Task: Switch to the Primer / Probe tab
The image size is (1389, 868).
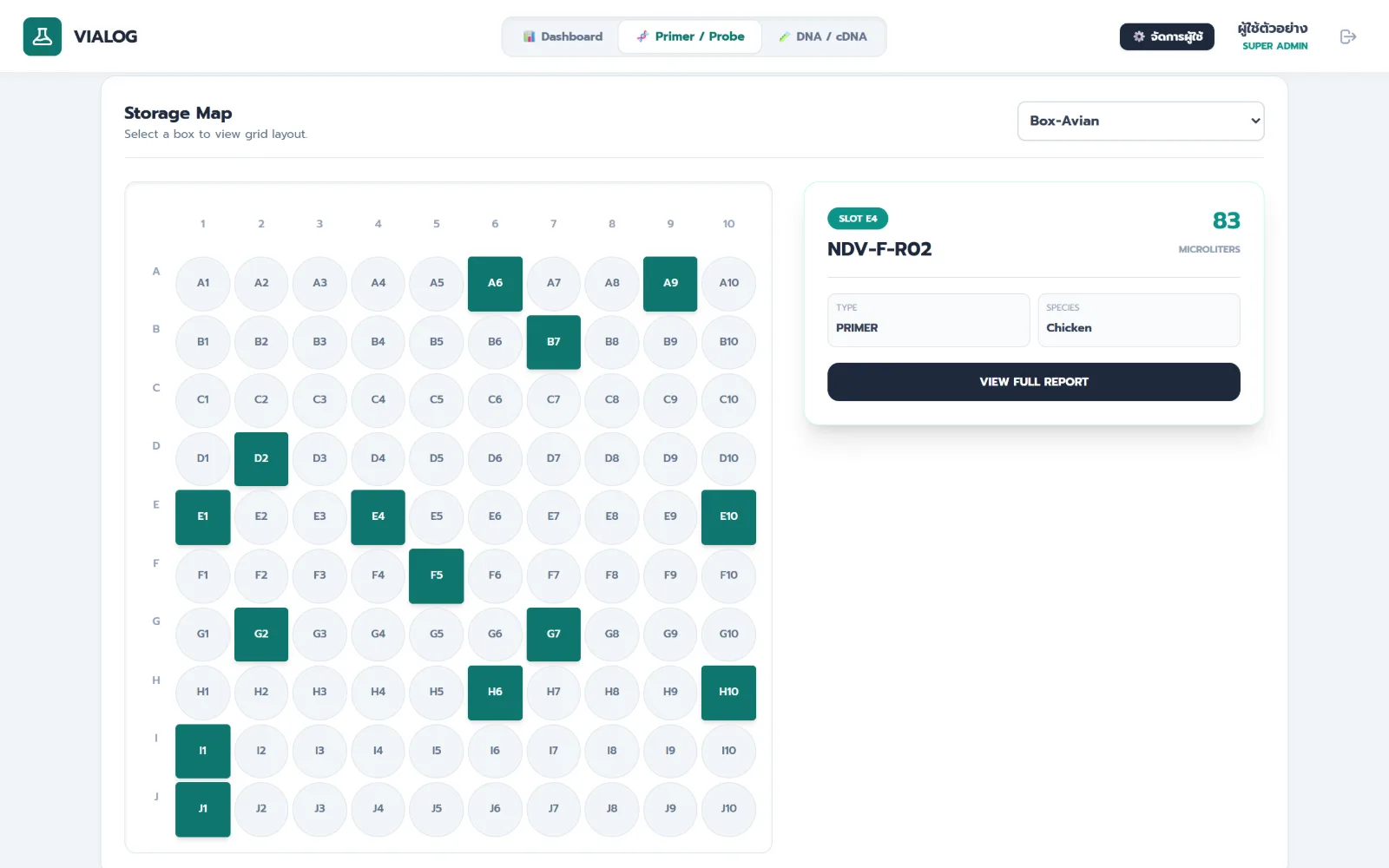Action: point(690,36)
